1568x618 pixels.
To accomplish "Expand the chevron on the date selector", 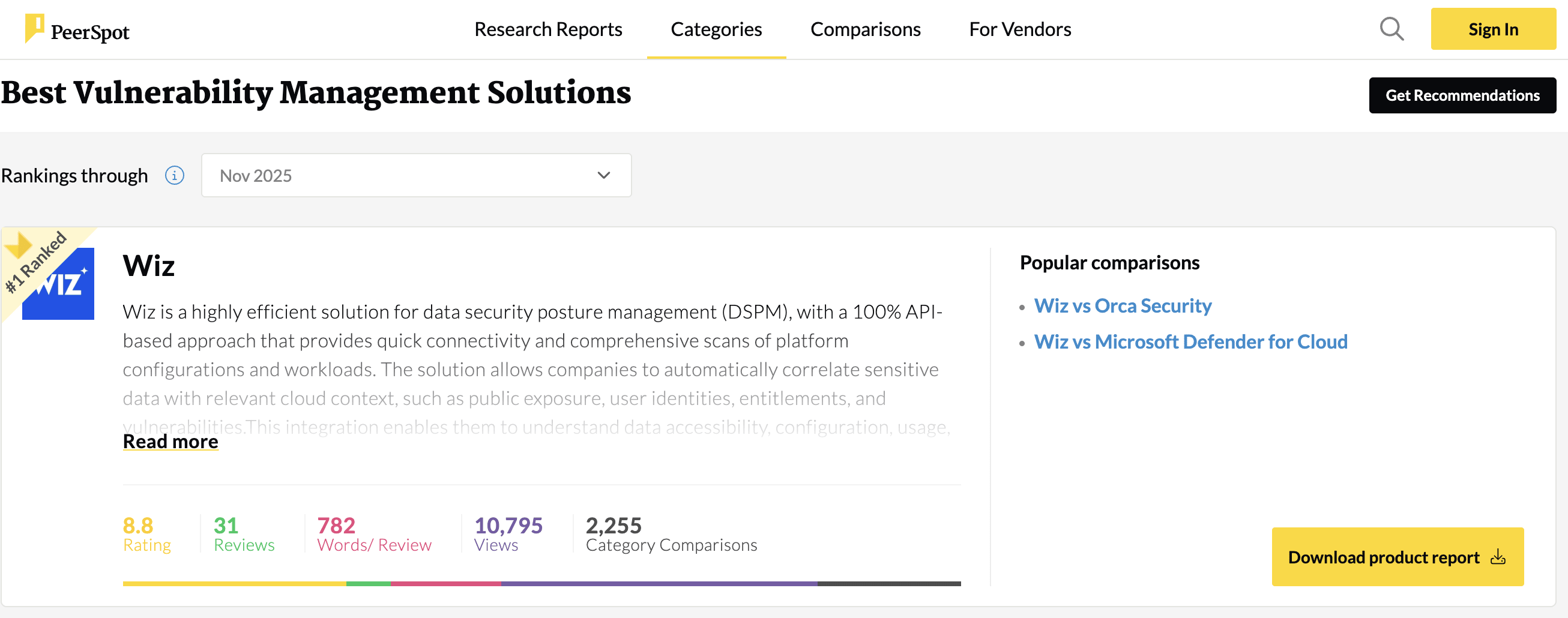I will (603, 175).
